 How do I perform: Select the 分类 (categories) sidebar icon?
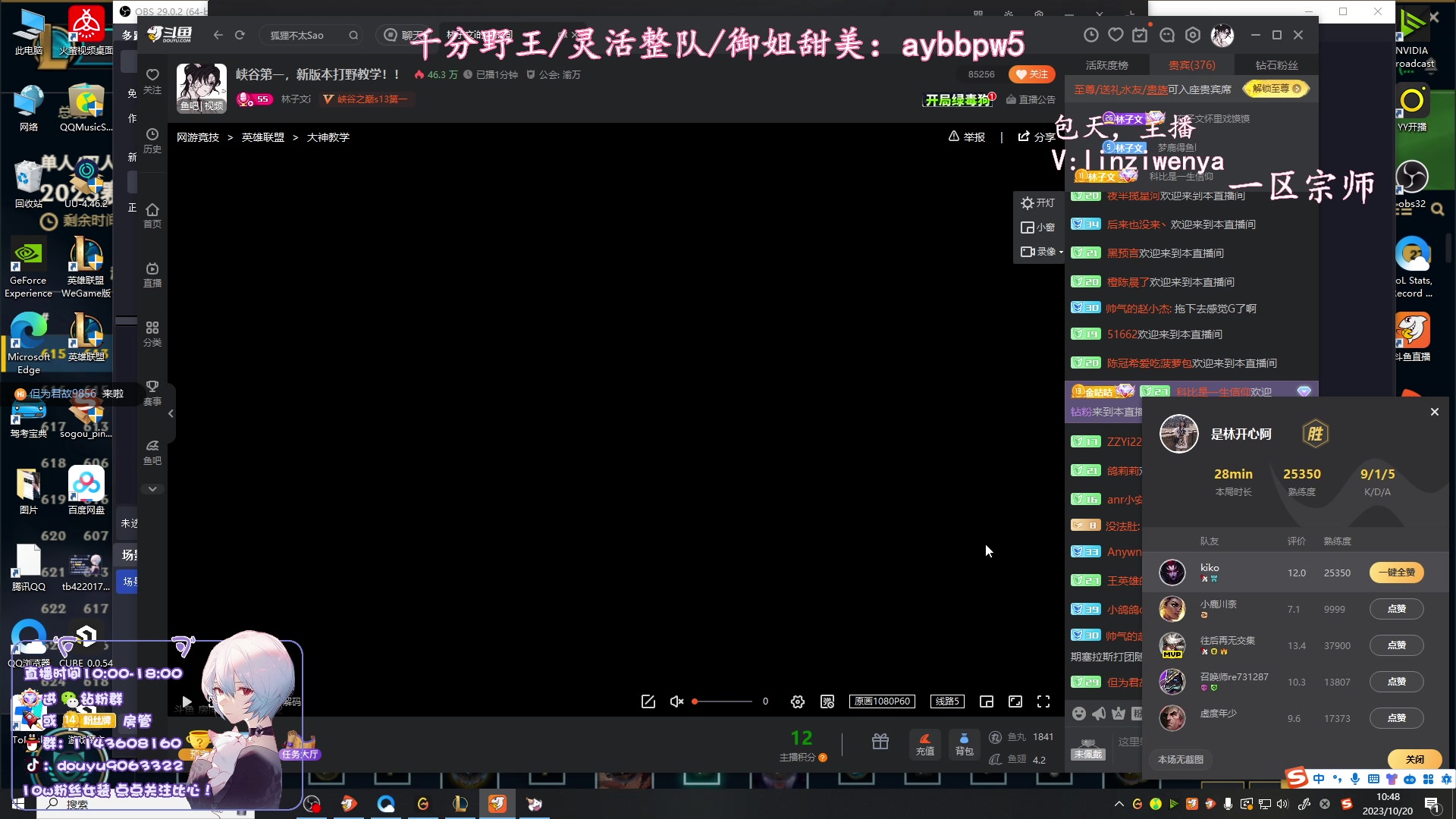[x=152, y=334]
